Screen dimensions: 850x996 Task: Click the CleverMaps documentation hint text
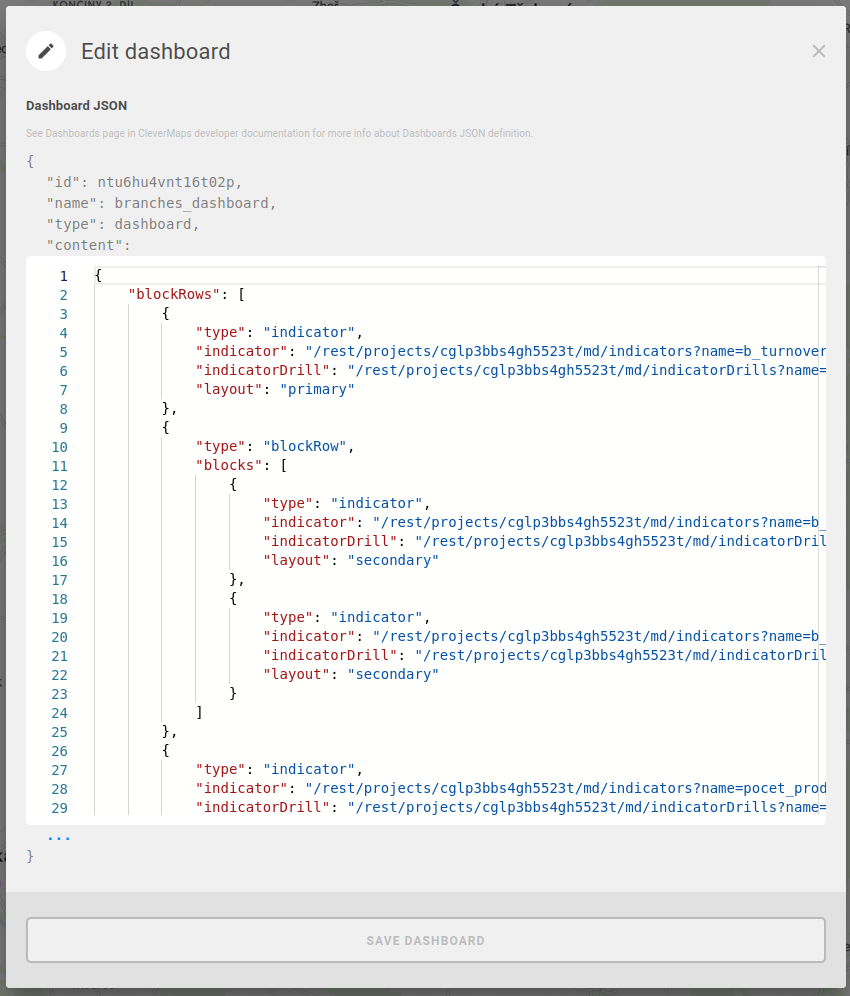coord(279,133)
